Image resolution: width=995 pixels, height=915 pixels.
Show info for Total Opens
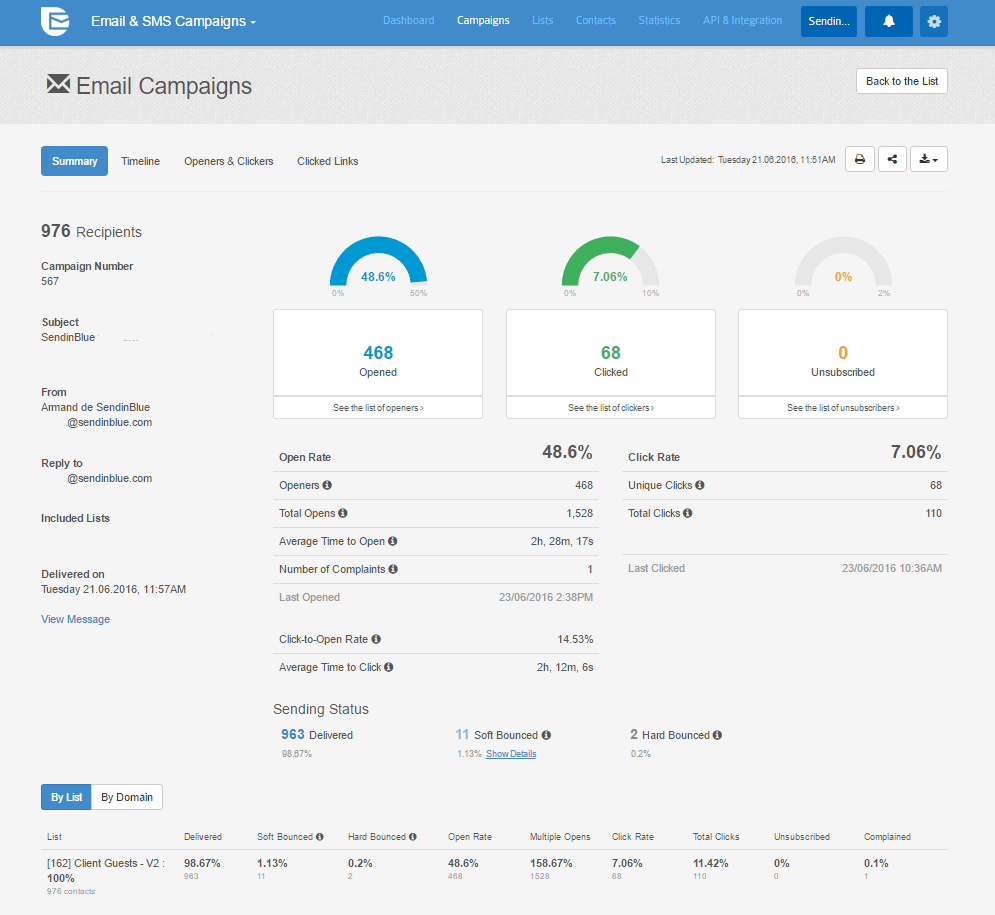343,513
